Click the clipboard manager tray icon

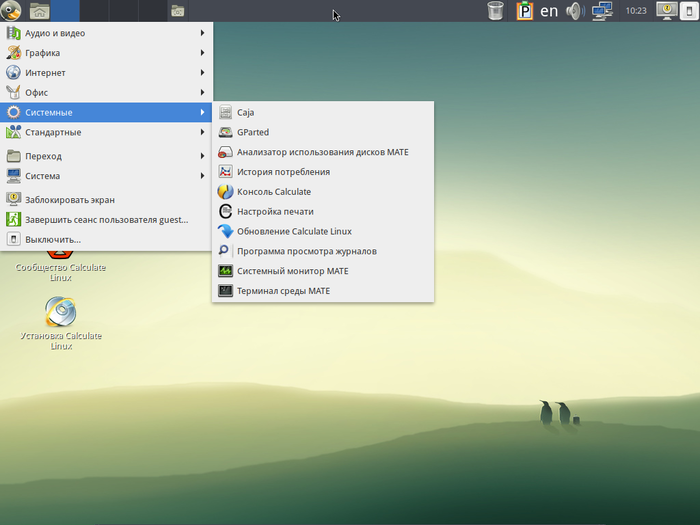point(525,11)
